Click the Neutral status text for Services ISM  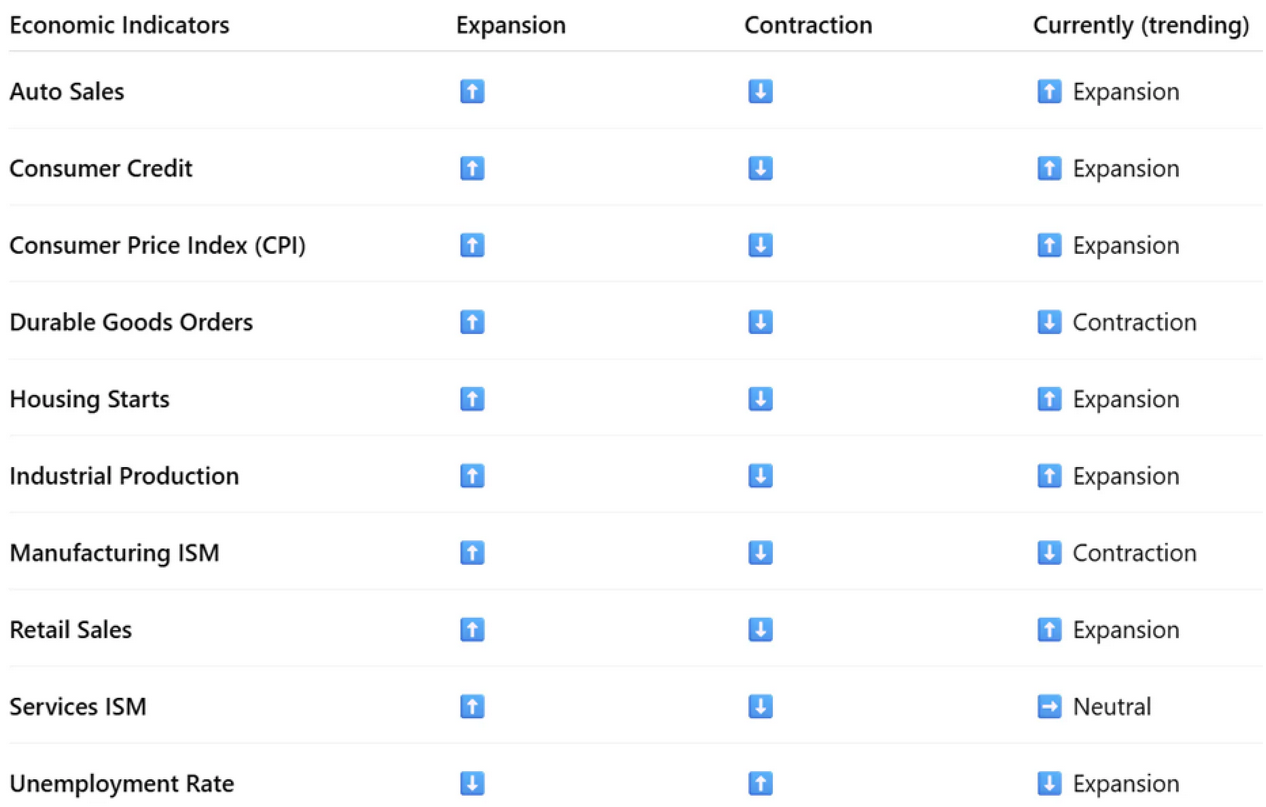[x=1112, y=707]
